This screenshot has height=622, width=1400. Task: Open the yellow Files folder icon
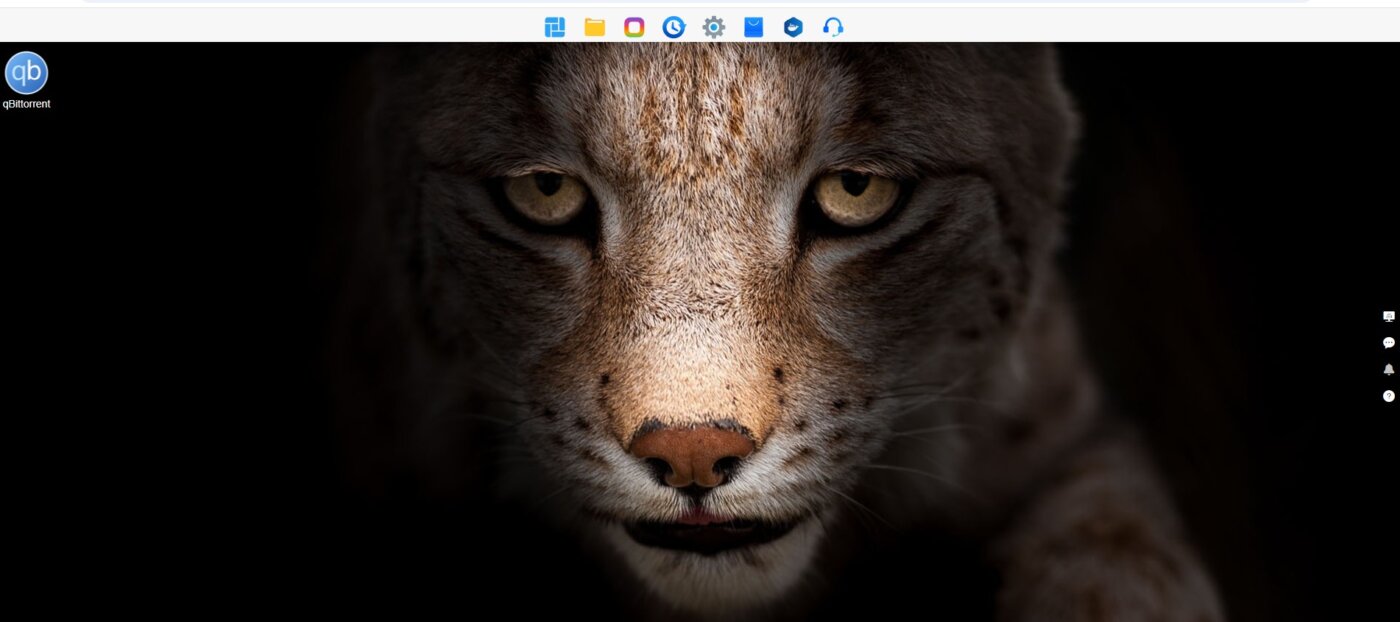pos(595,27)
